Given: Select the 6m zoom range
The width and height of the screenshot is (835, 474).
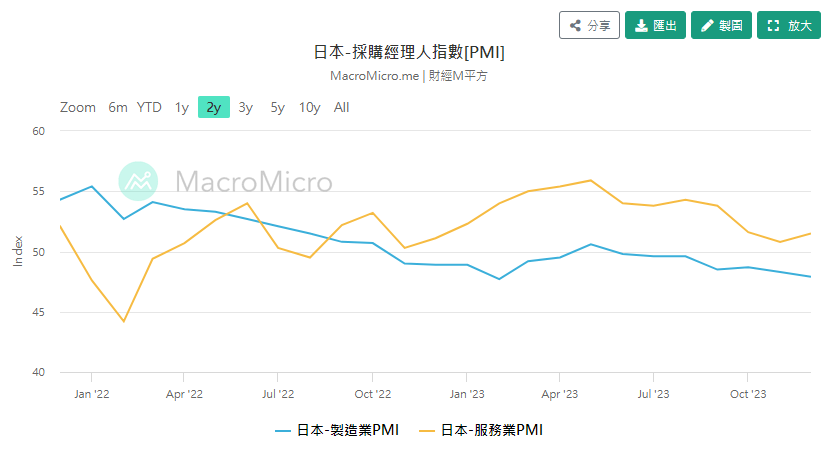Looking at the screenshot, I should (118, 107).
